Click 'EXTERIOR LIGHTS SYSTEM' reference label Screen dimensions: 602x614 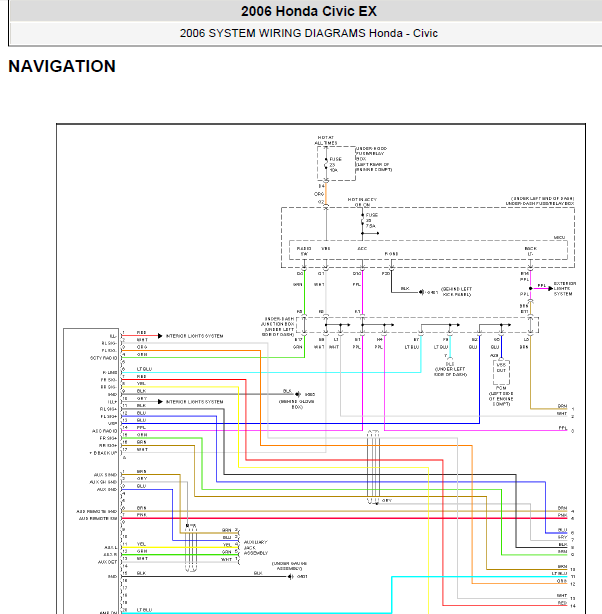pyautogui.click(x=564, y=289)
